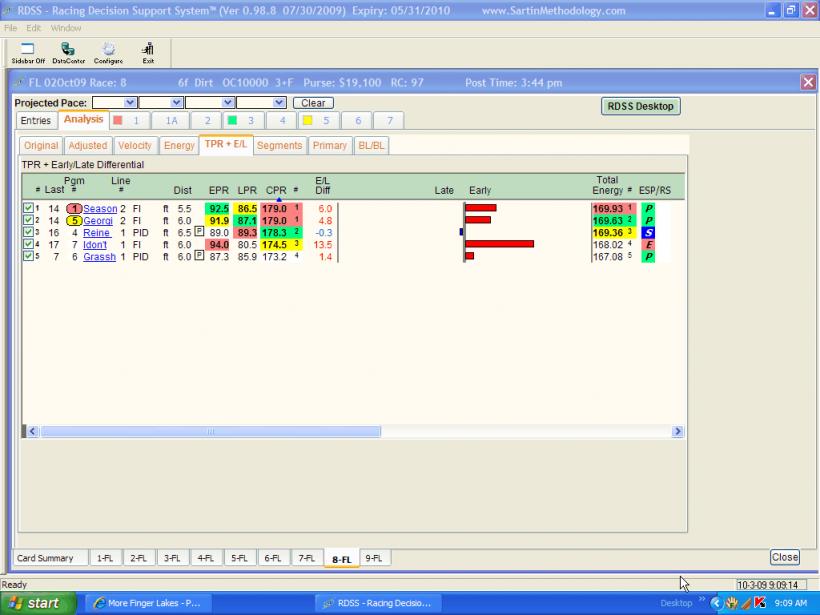
Task: Go to race tab 9-FL
Action: (374, 558)
